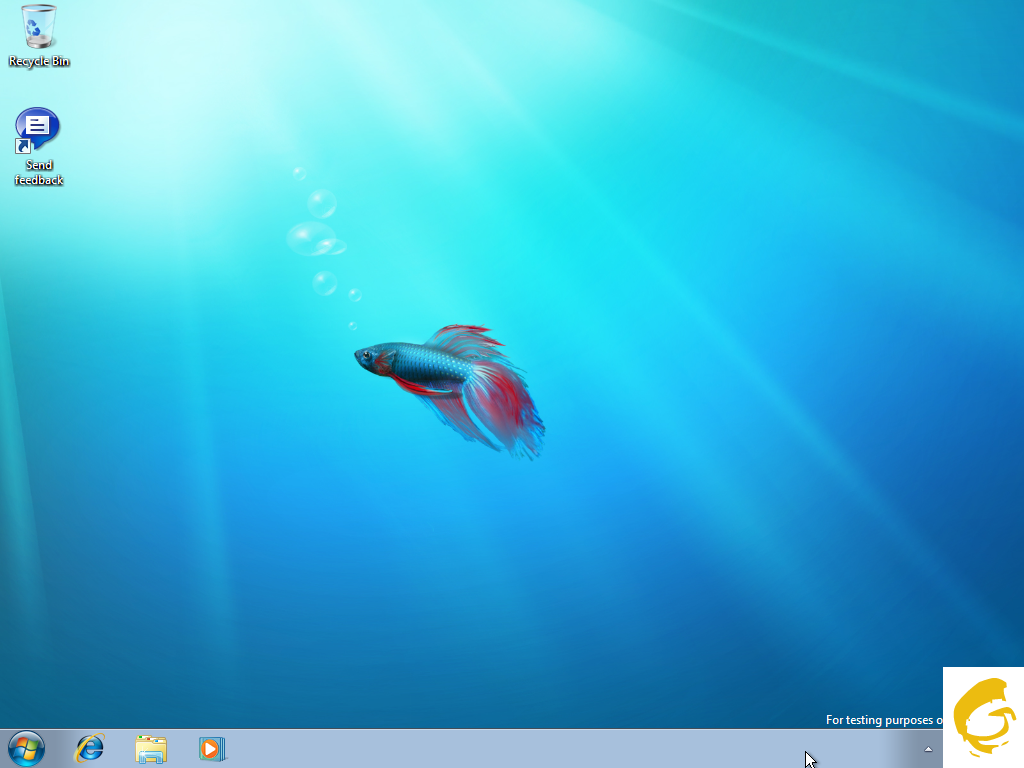The width and height of the screenshot is (1024, 768).
Task: Click the largest bubble above the fish
Action: coord(310,238)
